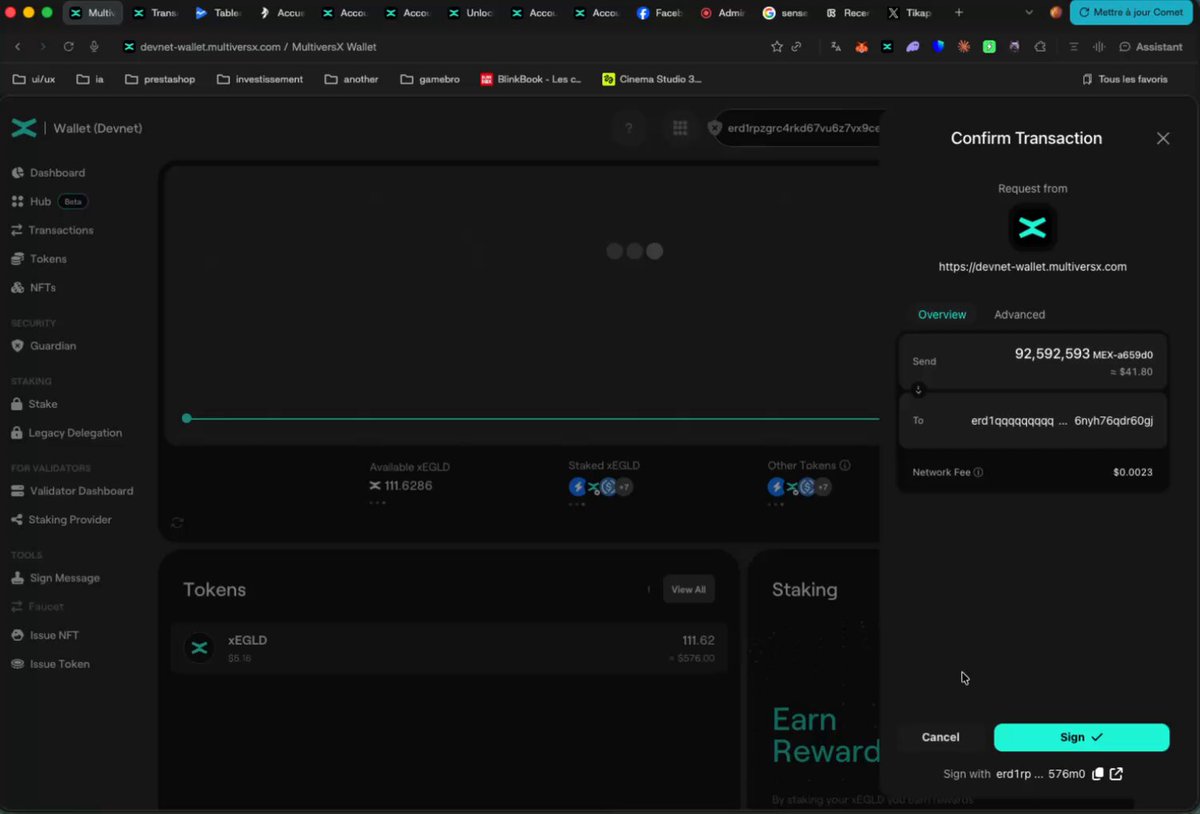Open signing address in explorer
The image size is (1200, 814).
pyautogui.click(x=1116, y=774)
